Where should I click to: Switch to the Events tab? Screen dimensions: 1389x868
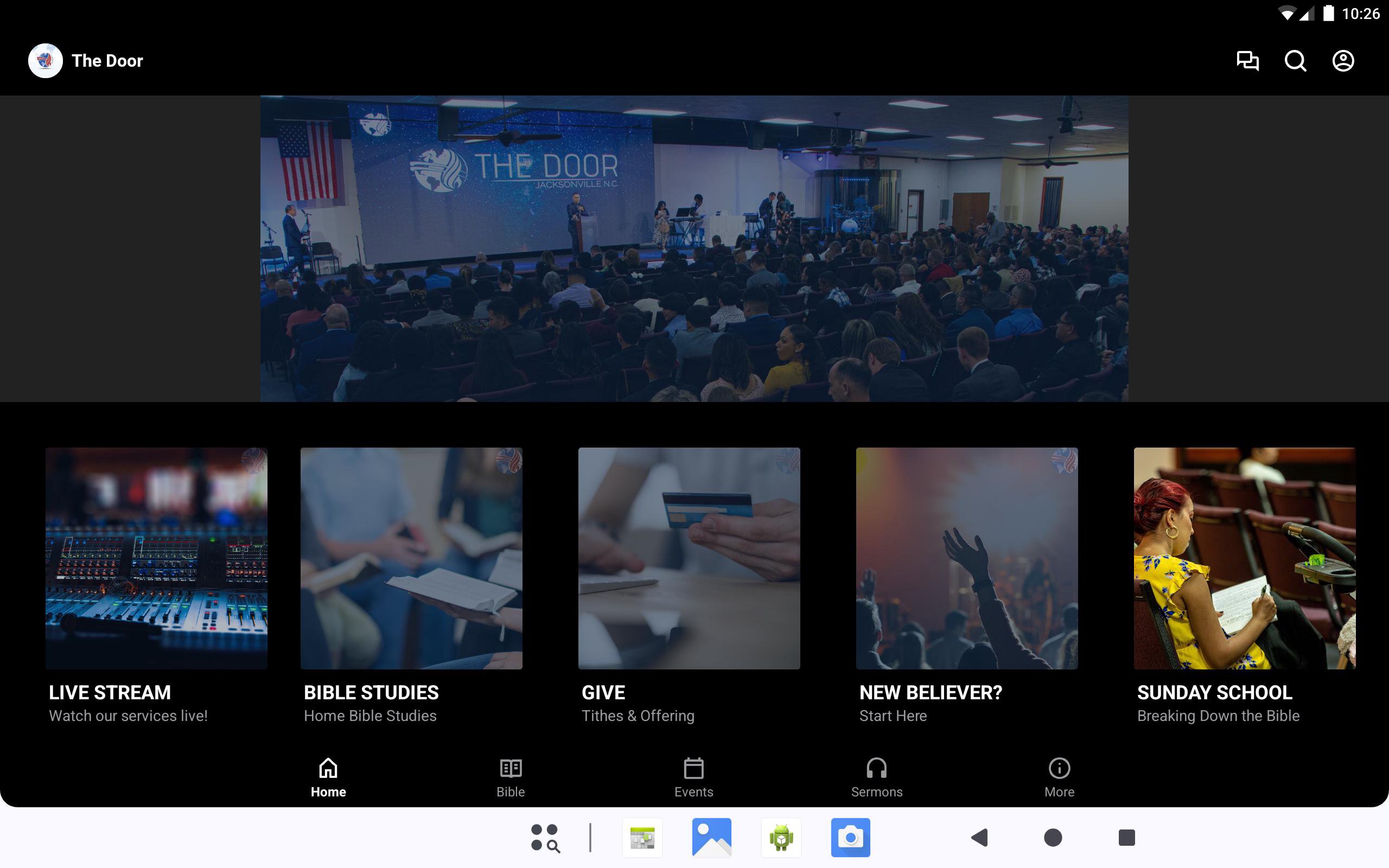[x=693, y=777]
